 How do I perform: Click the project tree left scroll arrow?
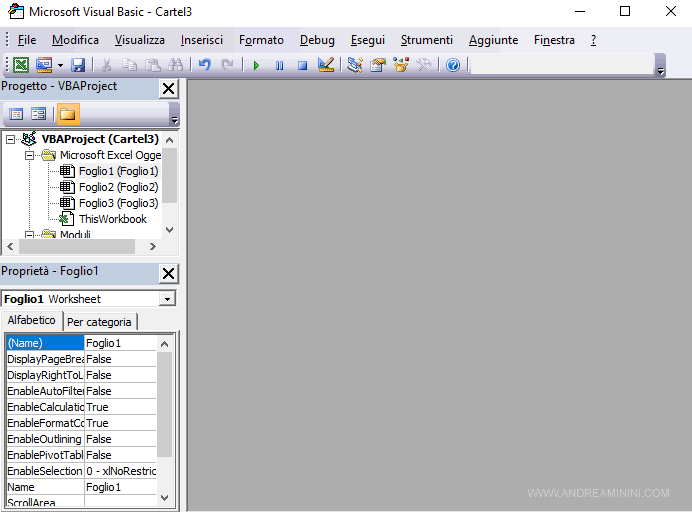(x=11, y=246)
